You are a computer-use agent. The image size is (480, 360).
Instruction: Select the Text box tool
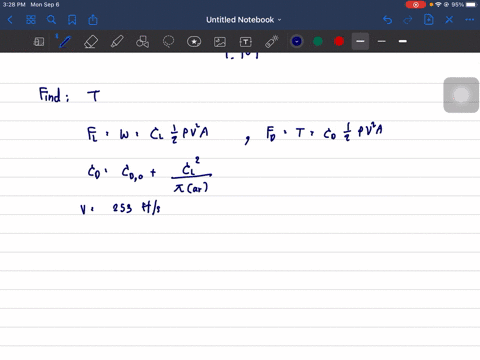coord(246,42)
